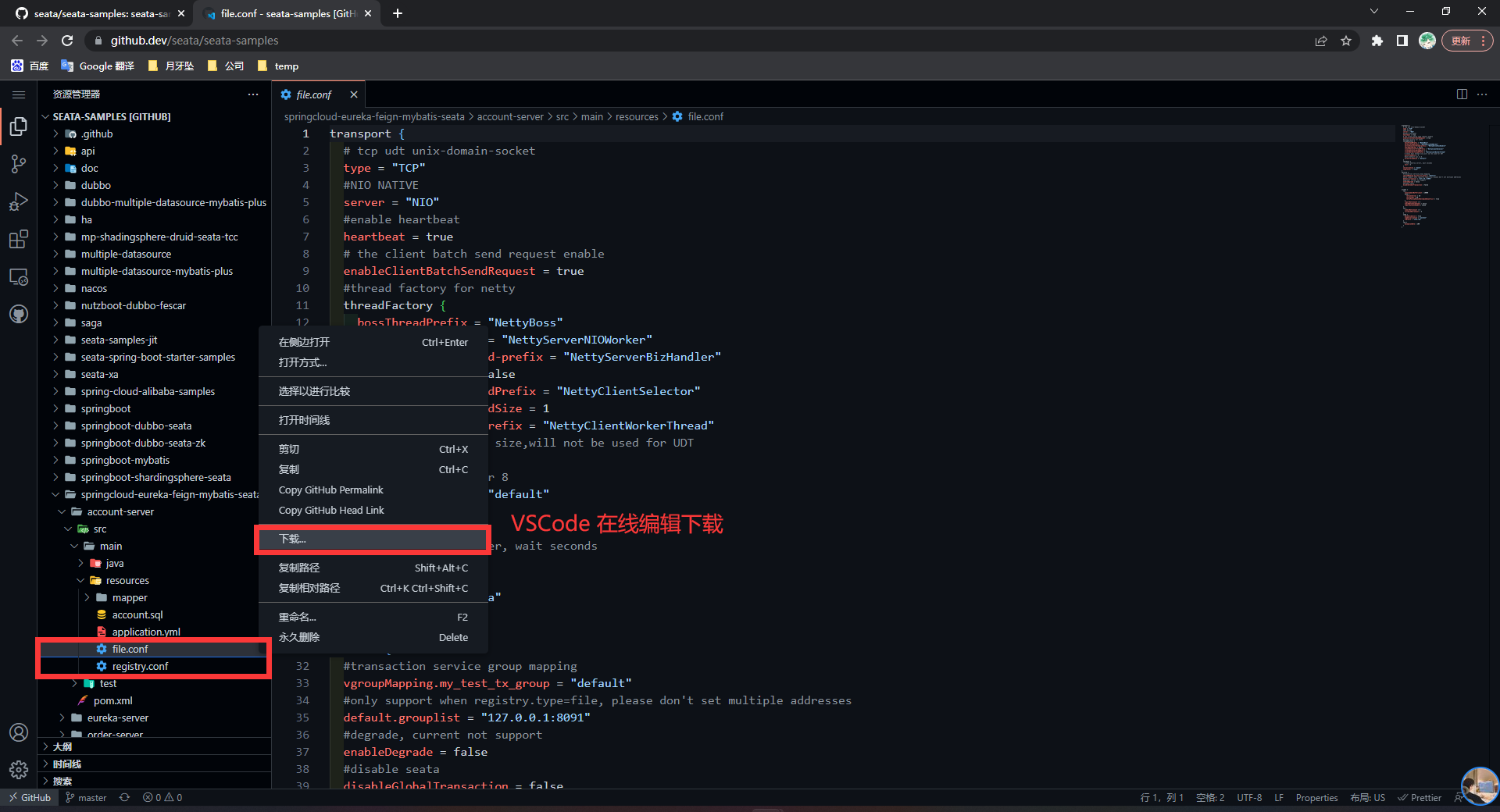Split the editor to the right

point(1462,94)
